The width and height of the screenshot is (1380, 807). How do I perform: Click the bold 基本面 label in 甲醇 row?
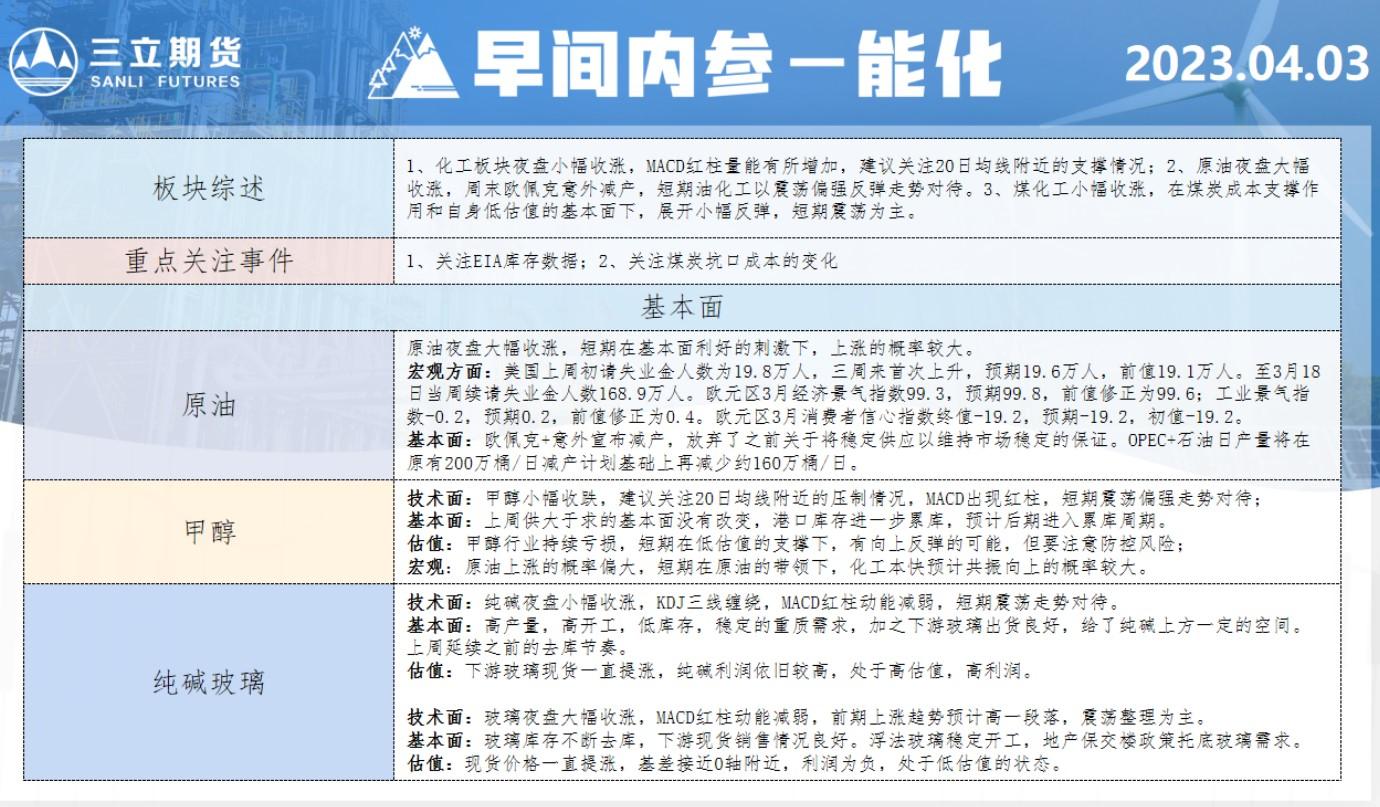point(439,522)
